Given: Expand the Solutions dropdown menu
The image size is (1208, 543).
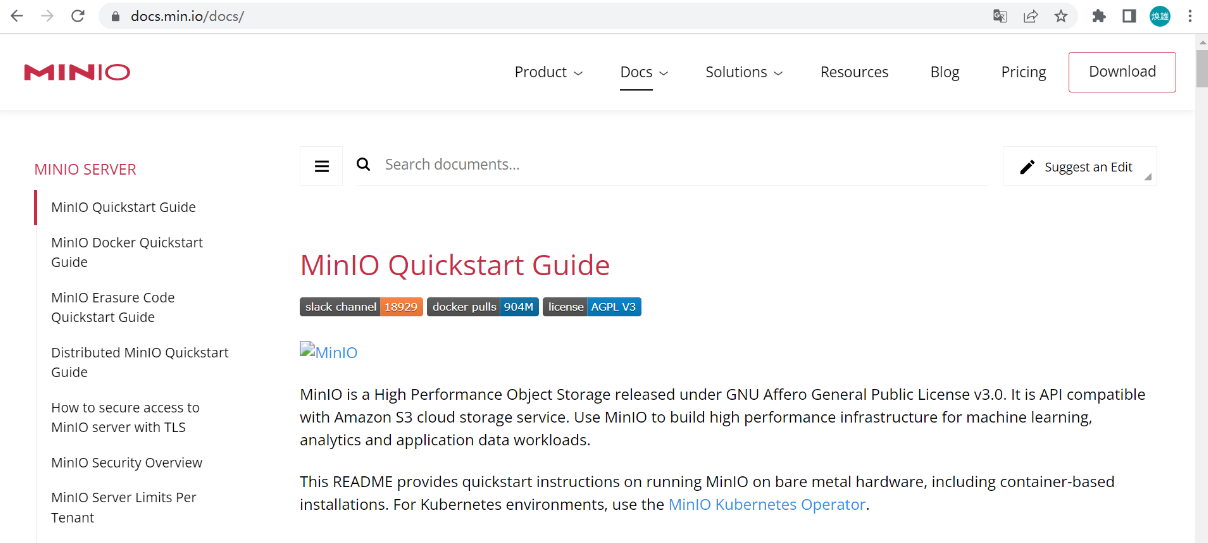Looking at the screenshot, I should pos(744,72).
